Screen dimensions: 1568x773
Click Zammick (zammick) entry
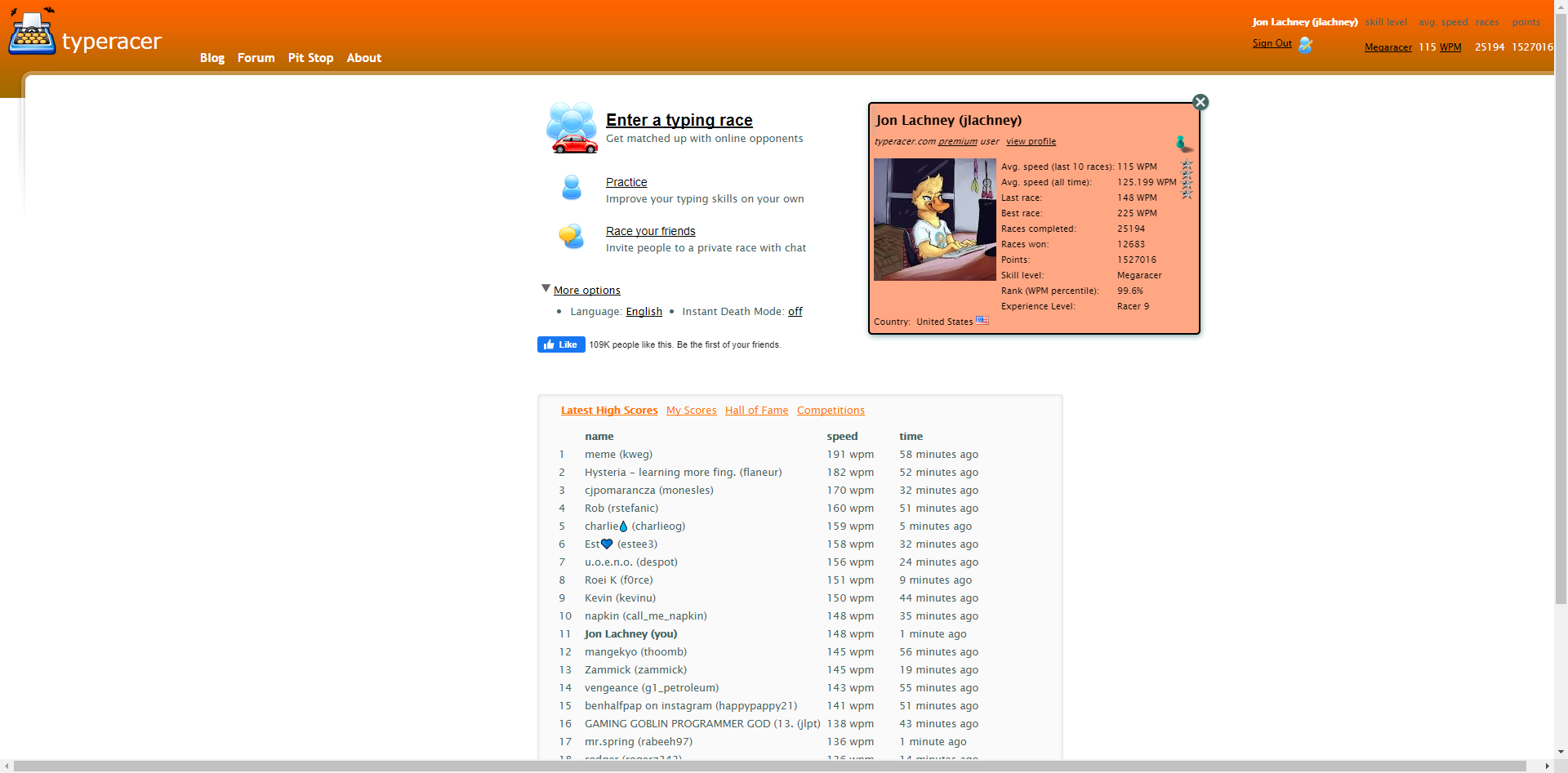tap(635, 670)
